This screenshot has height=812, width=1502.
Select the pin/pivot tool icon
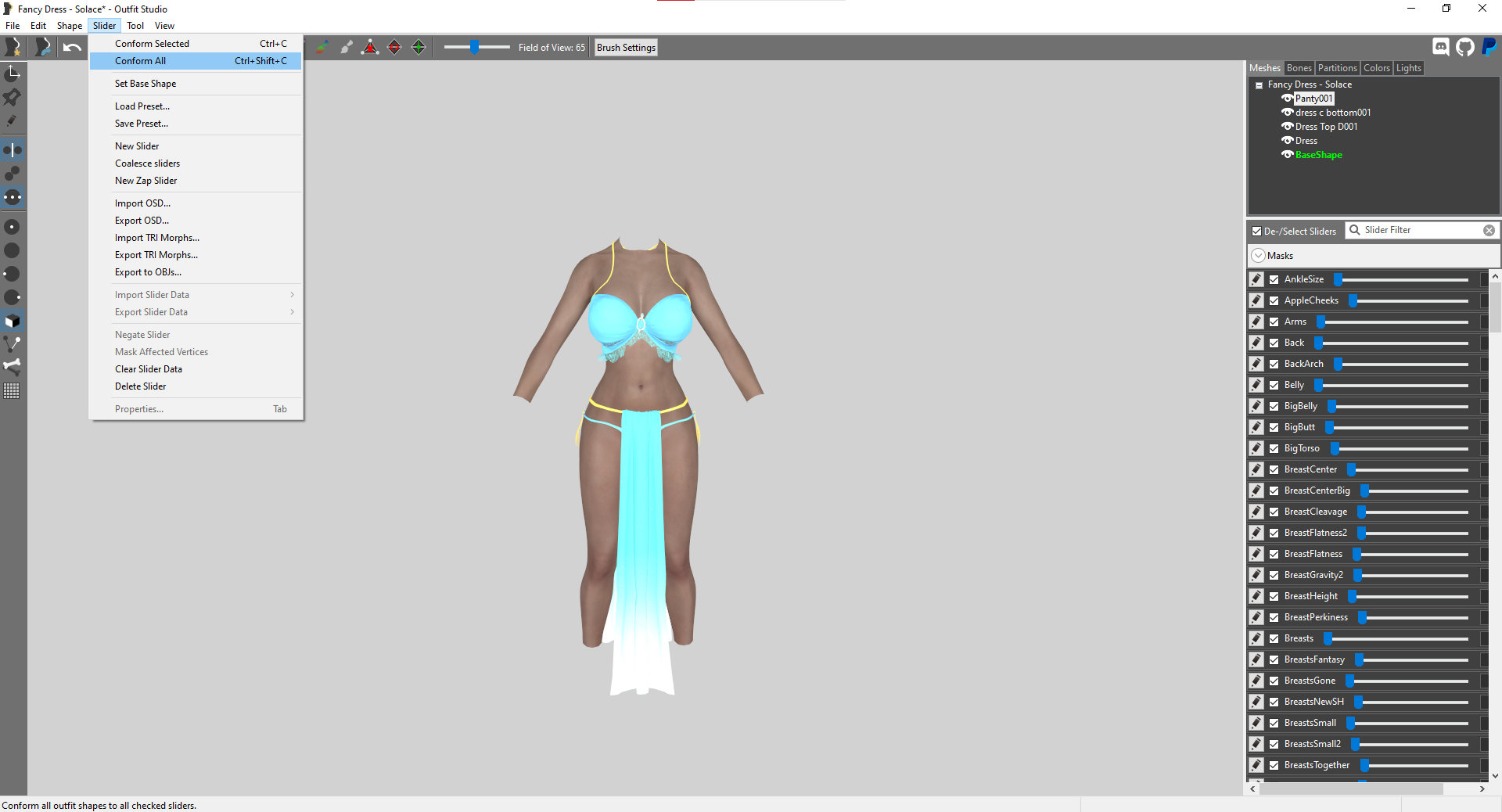[13, 97]
